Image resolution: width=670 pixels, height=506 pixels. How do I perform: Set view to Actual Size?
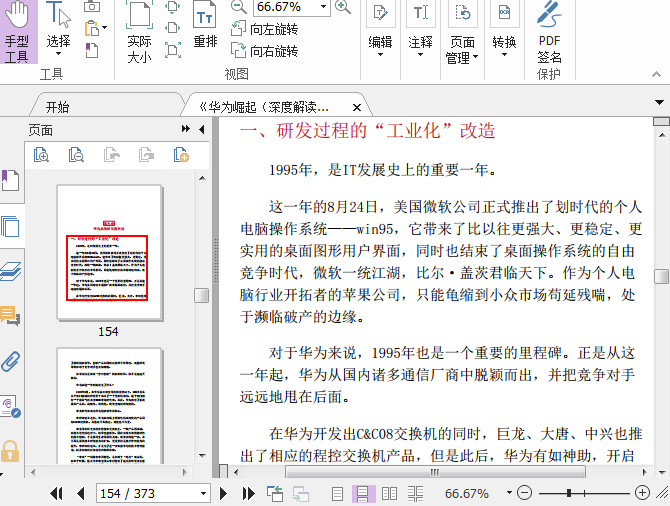coord(139,32)
